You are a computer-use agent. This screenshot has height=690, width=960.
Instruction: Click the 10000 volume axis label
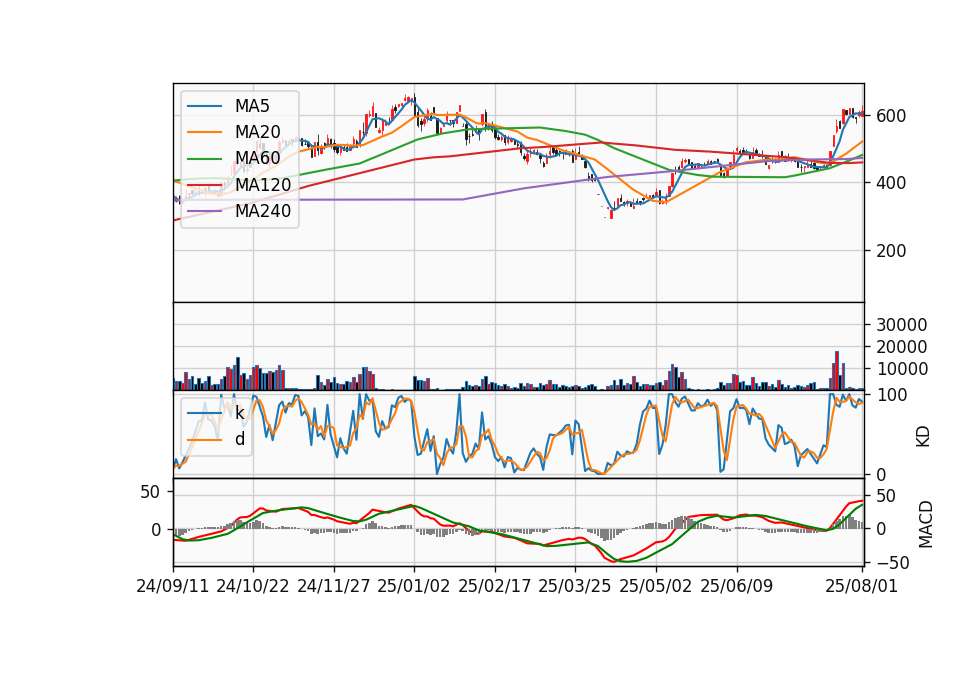pyautogui.click(x=902, y=369)
